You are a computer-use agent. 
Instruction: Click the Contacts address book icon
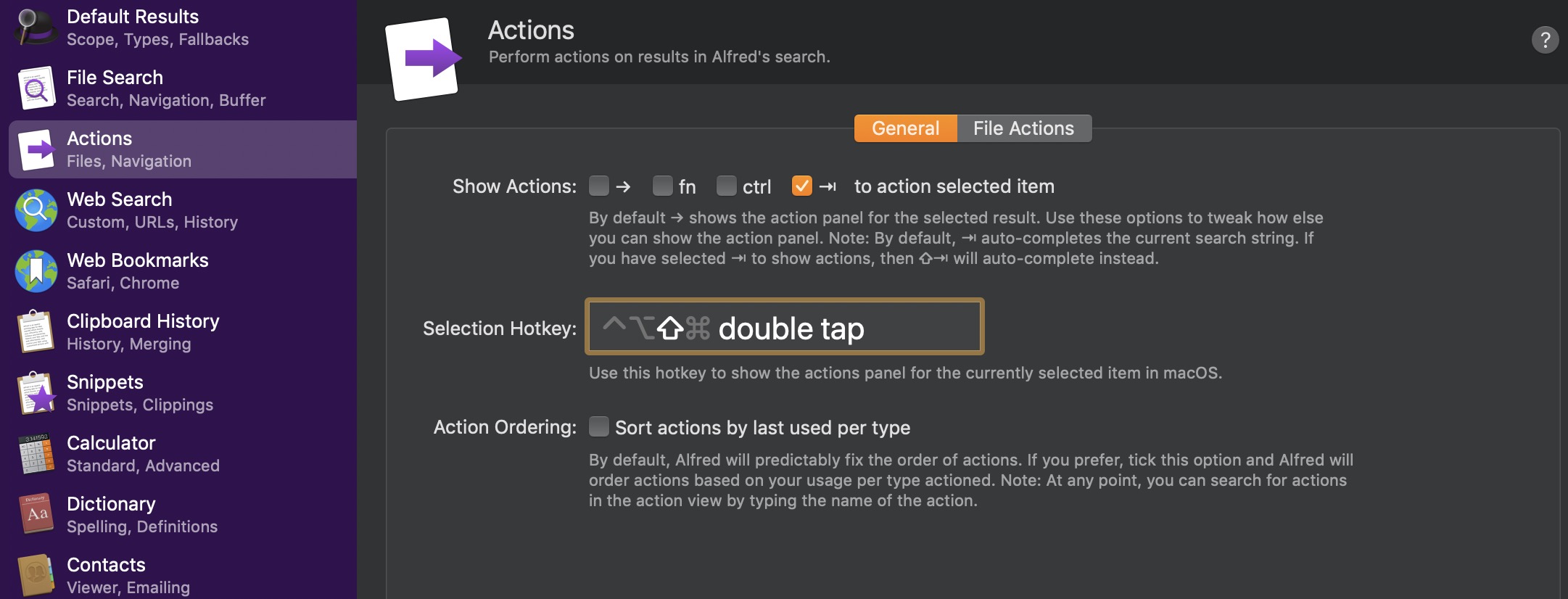[36, 574]
